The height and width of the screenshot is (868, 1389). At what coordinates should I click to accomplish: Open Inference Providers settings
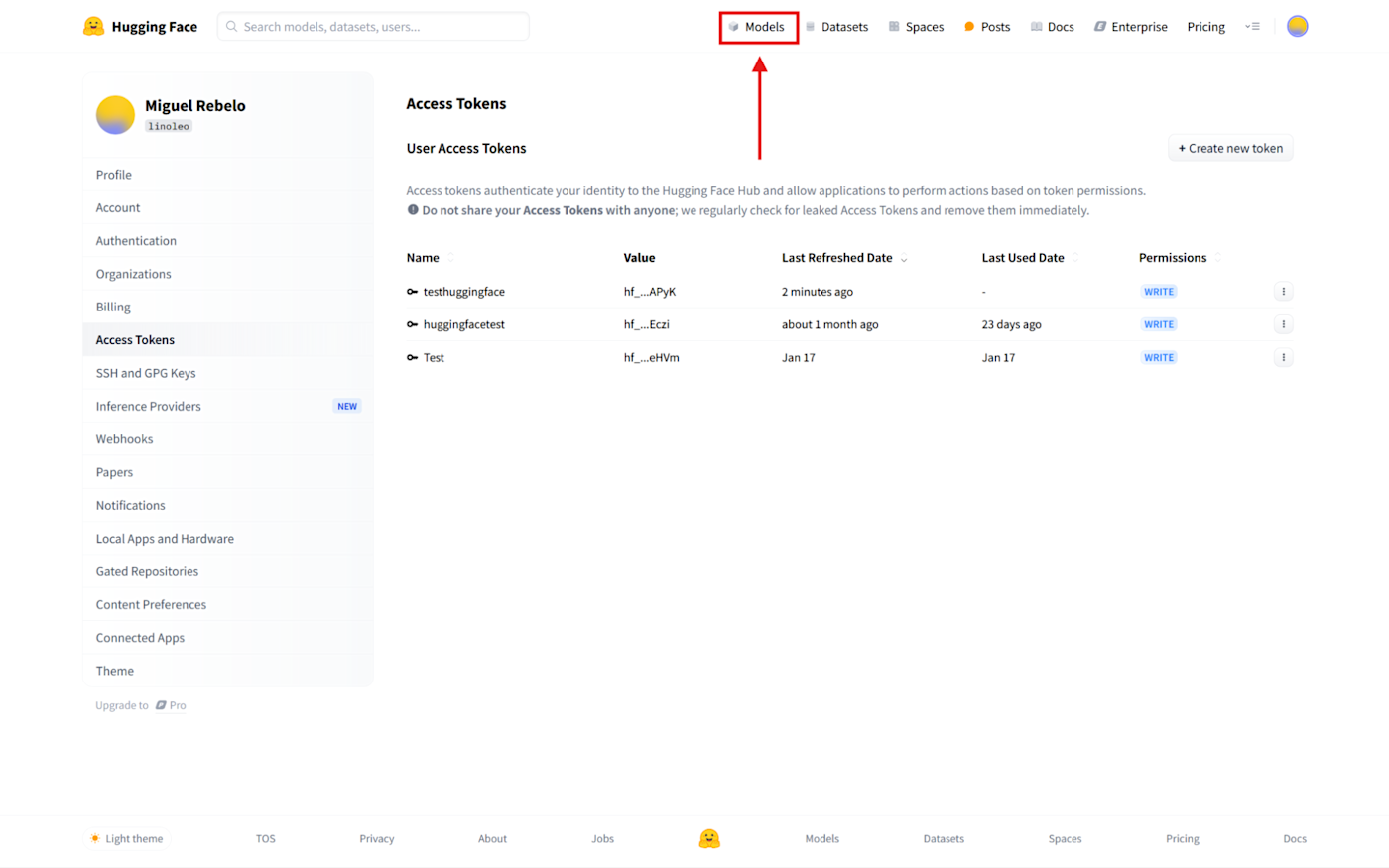[228, 406]
